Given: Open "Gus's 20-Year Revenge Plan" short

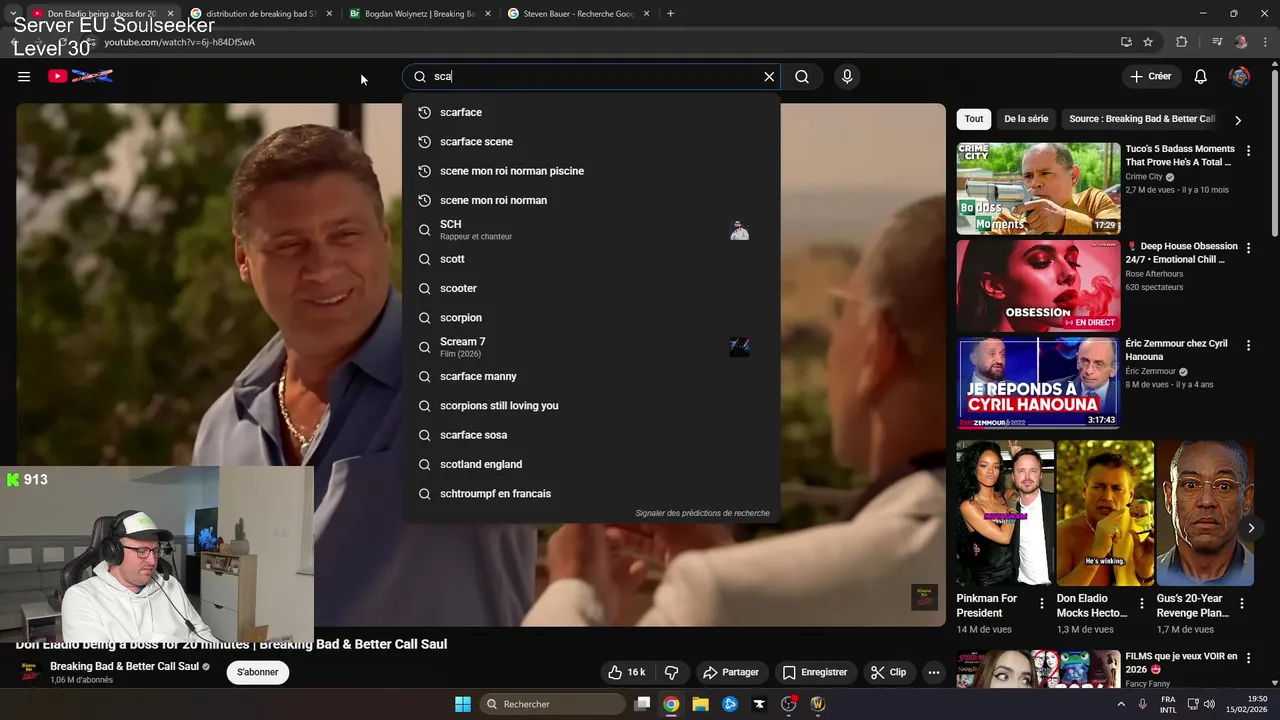Looking at the screenshot, I should click(x=1205, y=513).
